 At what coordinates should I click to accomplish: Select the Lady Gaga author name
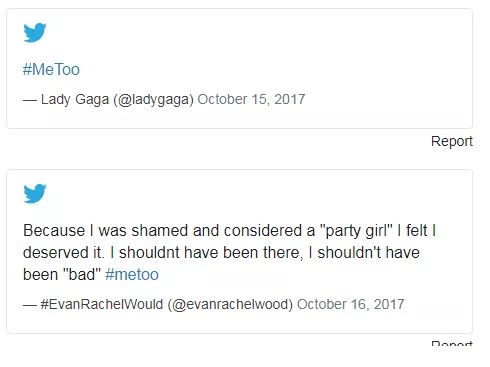75,99
